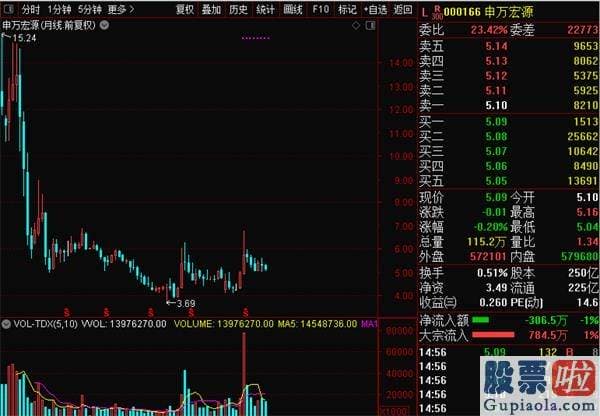Select 买二 price 5.08
600x416 pixels.
pyautogui.click(x=496, y=137)
